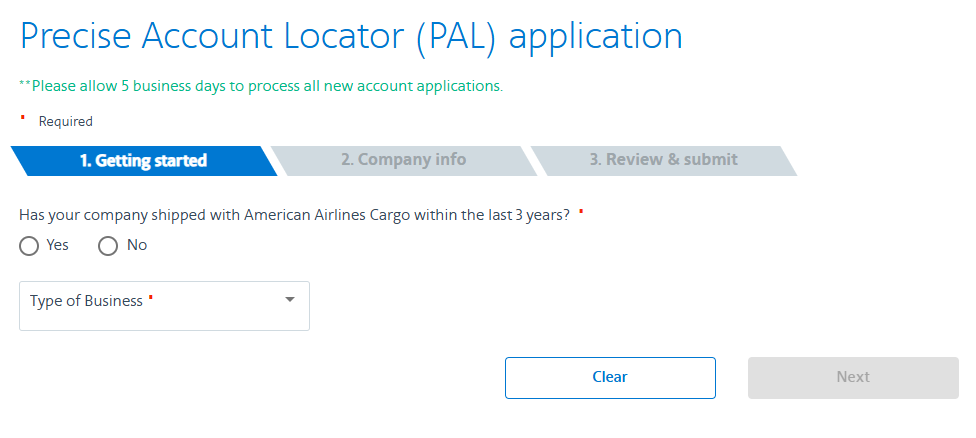Click the "Yes" option label text
Viewport: 976px width, 438px height.
point(57,245)
